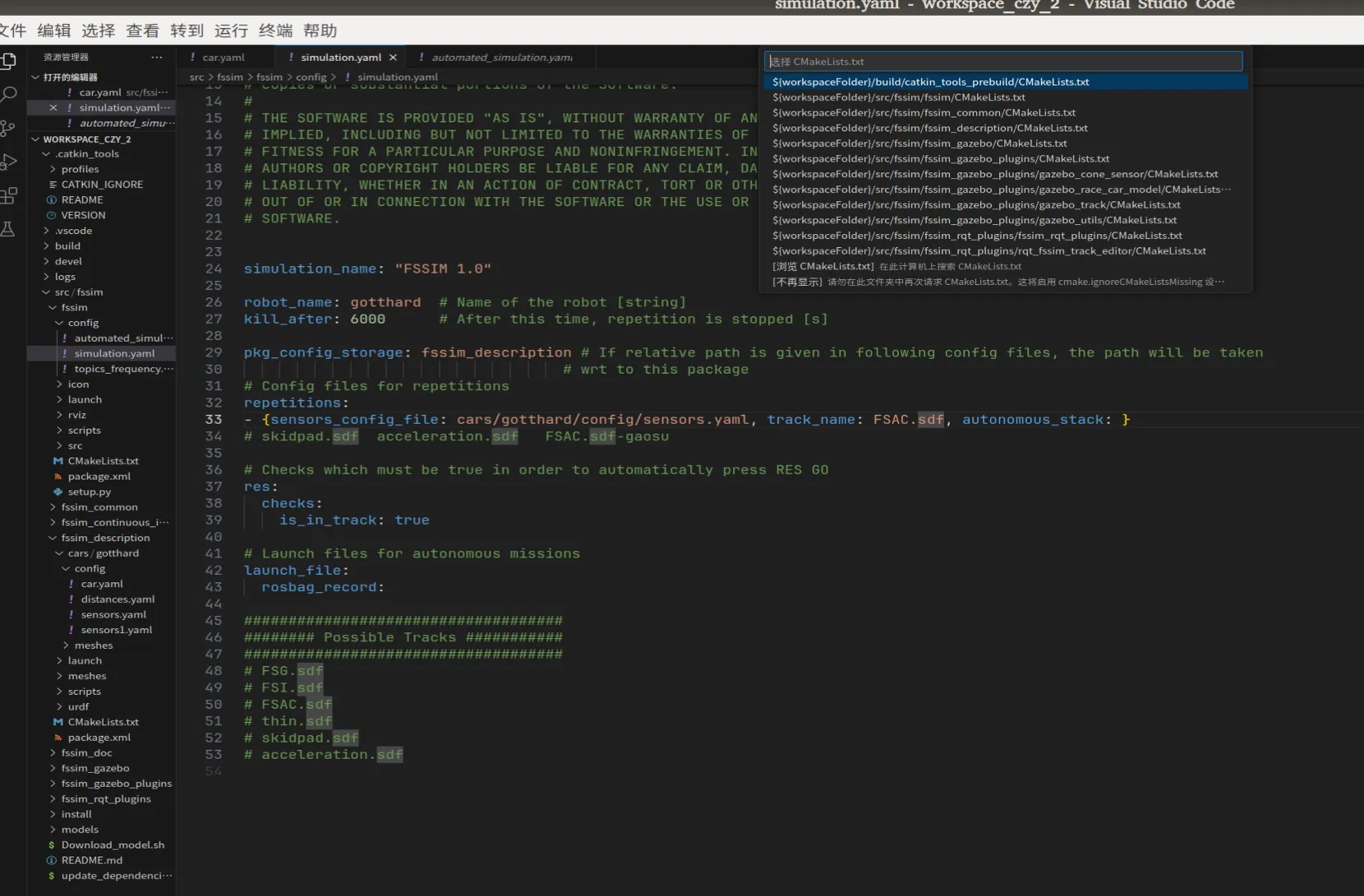Switch to the car.yaml editor tab
The height and width of the screenshot is (896, 1364).
pos(223,57)
